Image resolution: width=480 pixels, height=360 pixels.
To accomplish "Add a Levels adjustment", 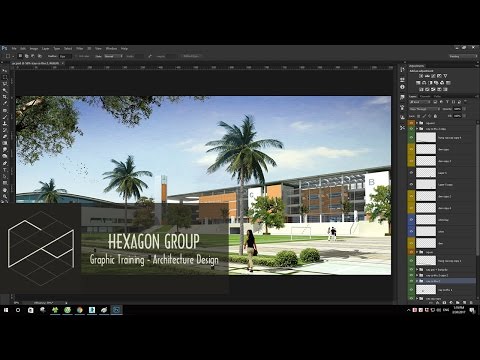I will click(x=427, y=76).
